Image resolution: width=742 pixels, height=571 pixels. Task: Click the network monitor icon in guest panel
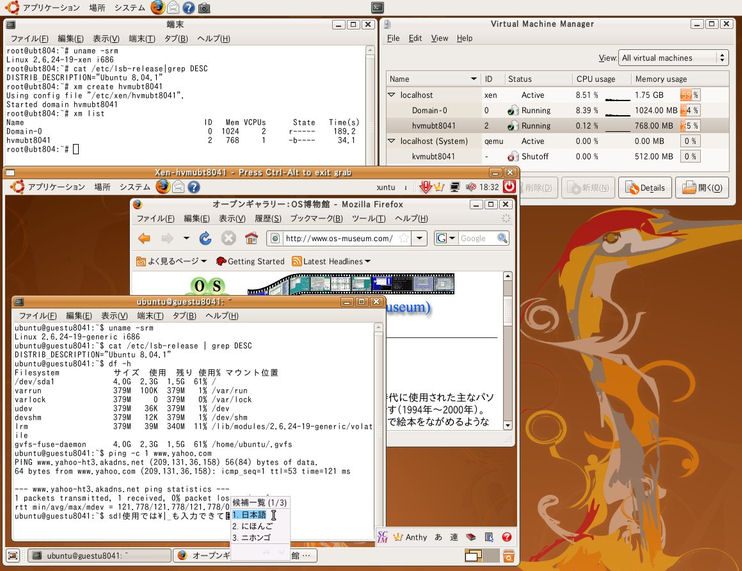pyautogui.click(x=455, y=187)
